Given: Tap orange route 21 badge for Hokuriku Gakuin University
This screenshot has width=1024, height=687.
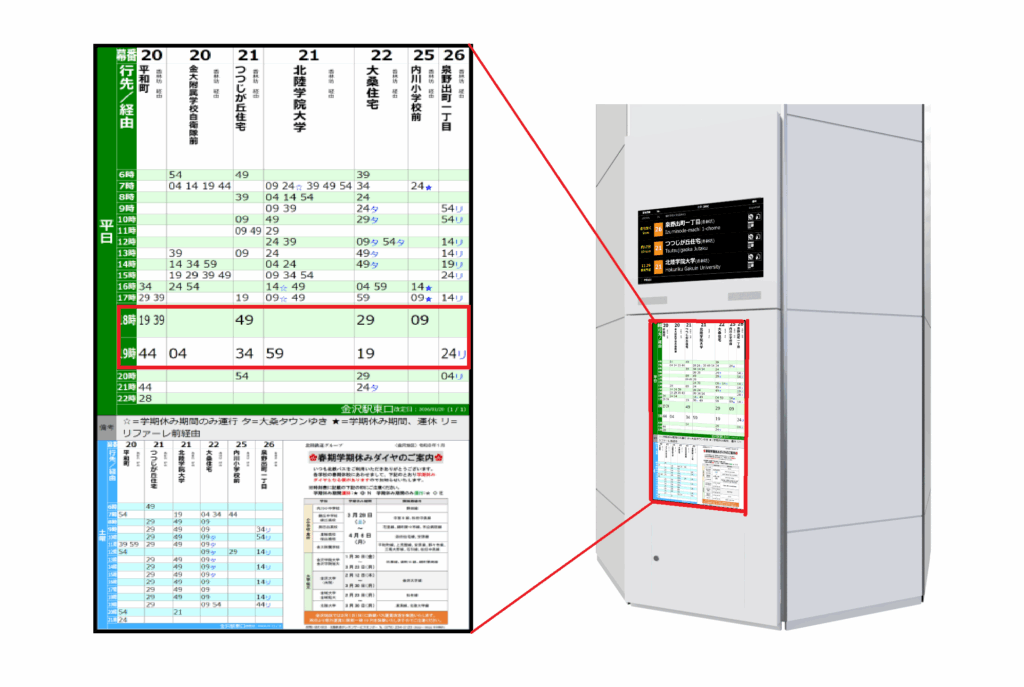Looking at the screenshot, I should click(658, 267).
